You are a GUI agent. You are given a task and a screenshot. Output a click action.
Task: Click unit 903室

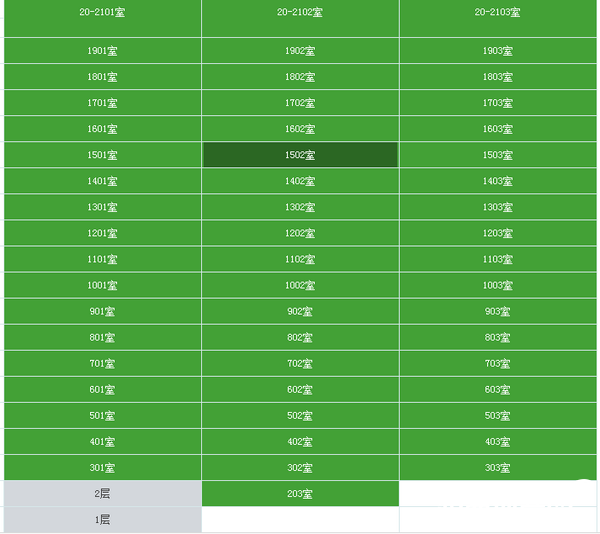[x=498, y=311]
